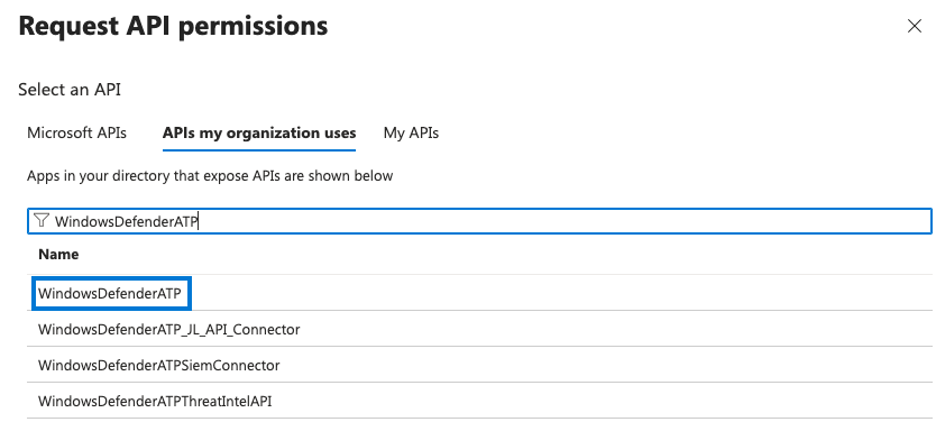The image size is (936, 422).
Task: Close the Request API permissions panel
Action: tap(914, 26)
